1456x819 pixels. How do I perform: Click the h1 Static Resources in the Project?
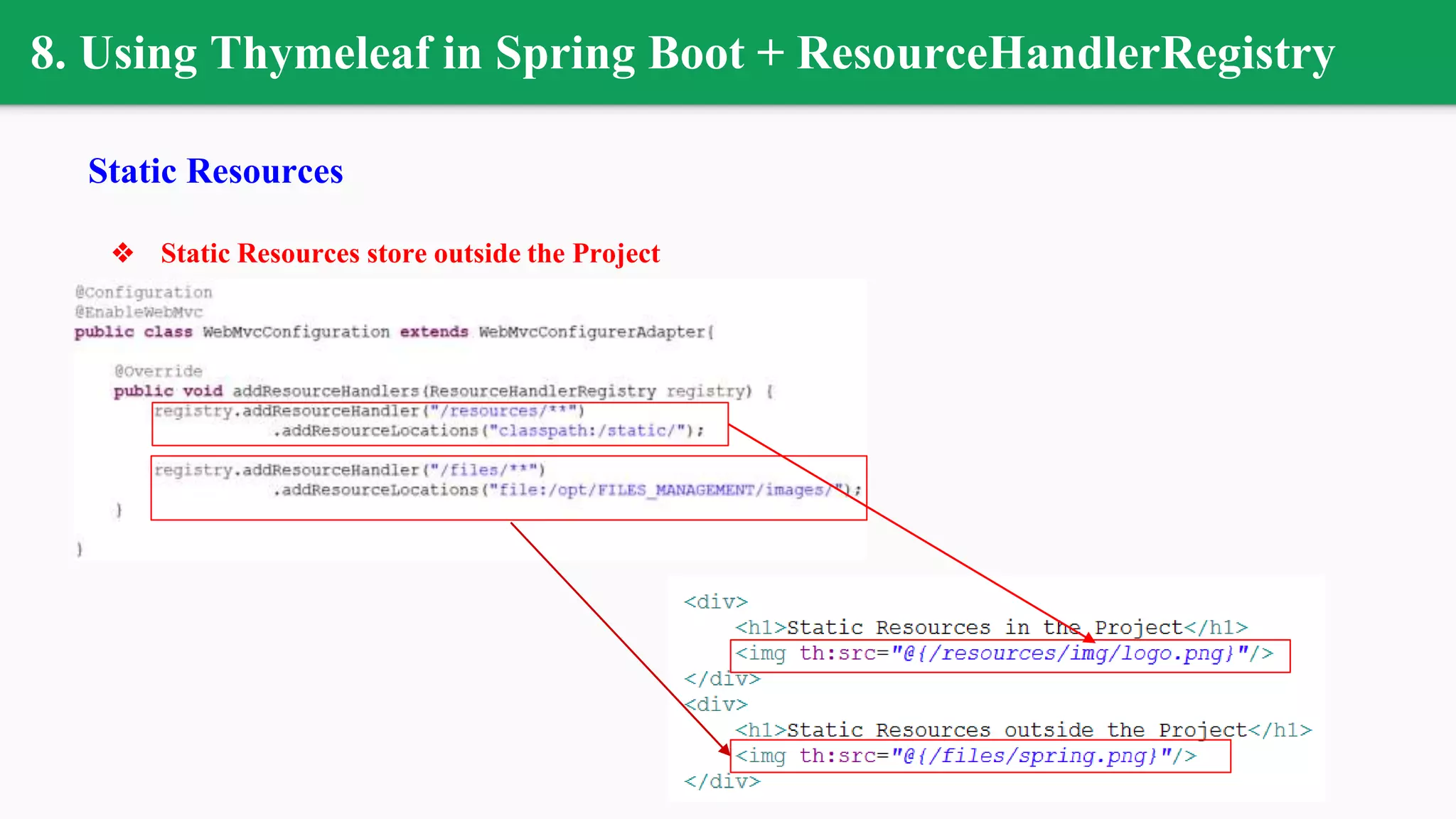click(991, 628)
